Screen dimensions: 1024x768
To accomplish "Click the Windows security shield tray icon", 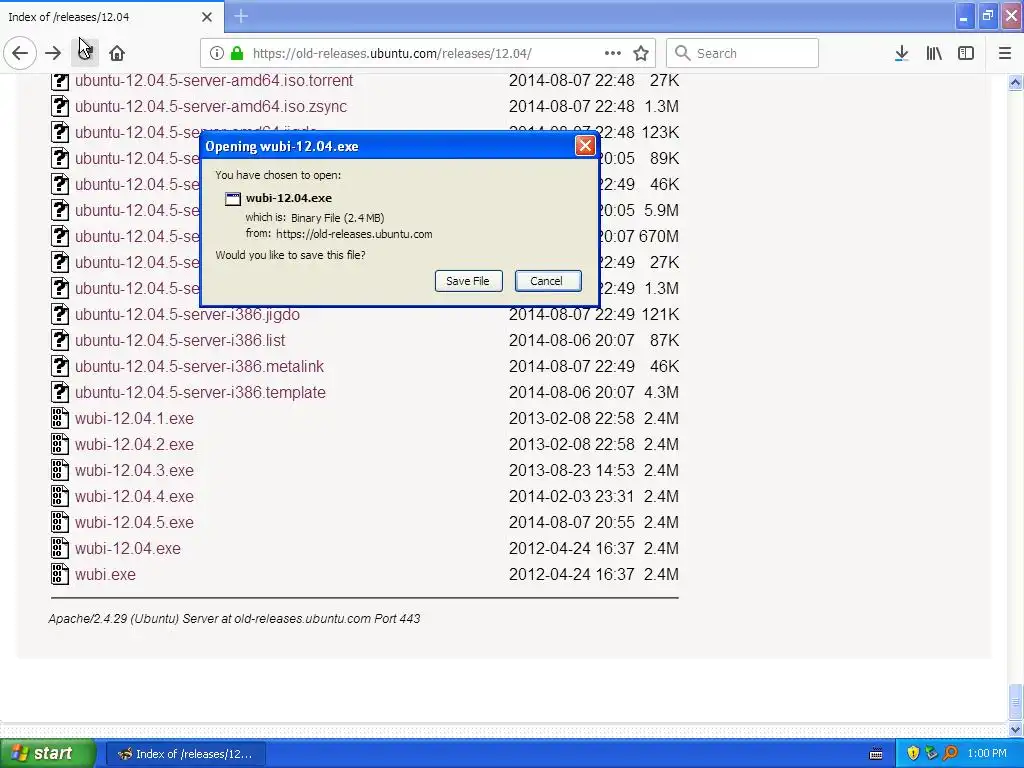I will [913, 754].
